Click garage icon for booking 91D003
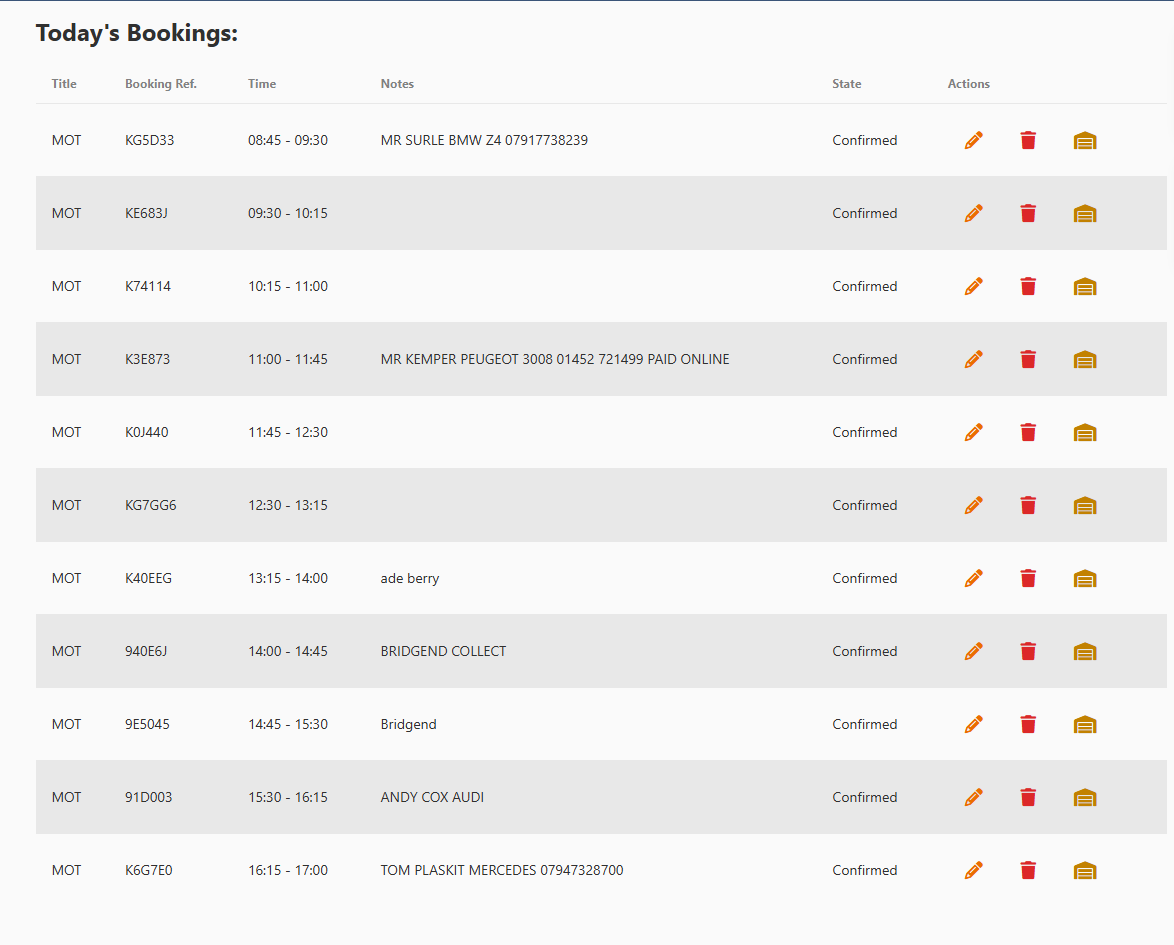Screen dimensions: 1174x945 pos(1085,798)
